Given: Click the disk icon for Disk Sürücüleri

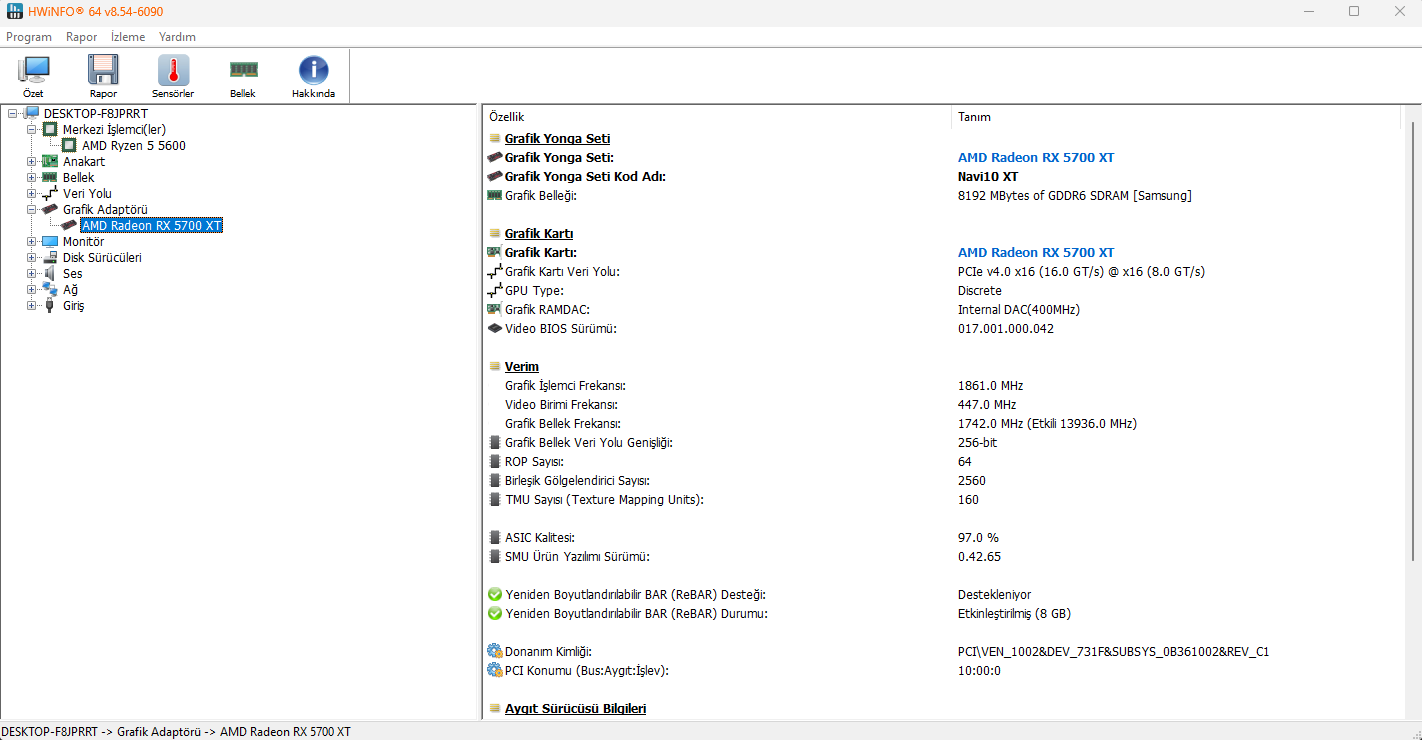Looking at the screenshot, I should (50, 257).
